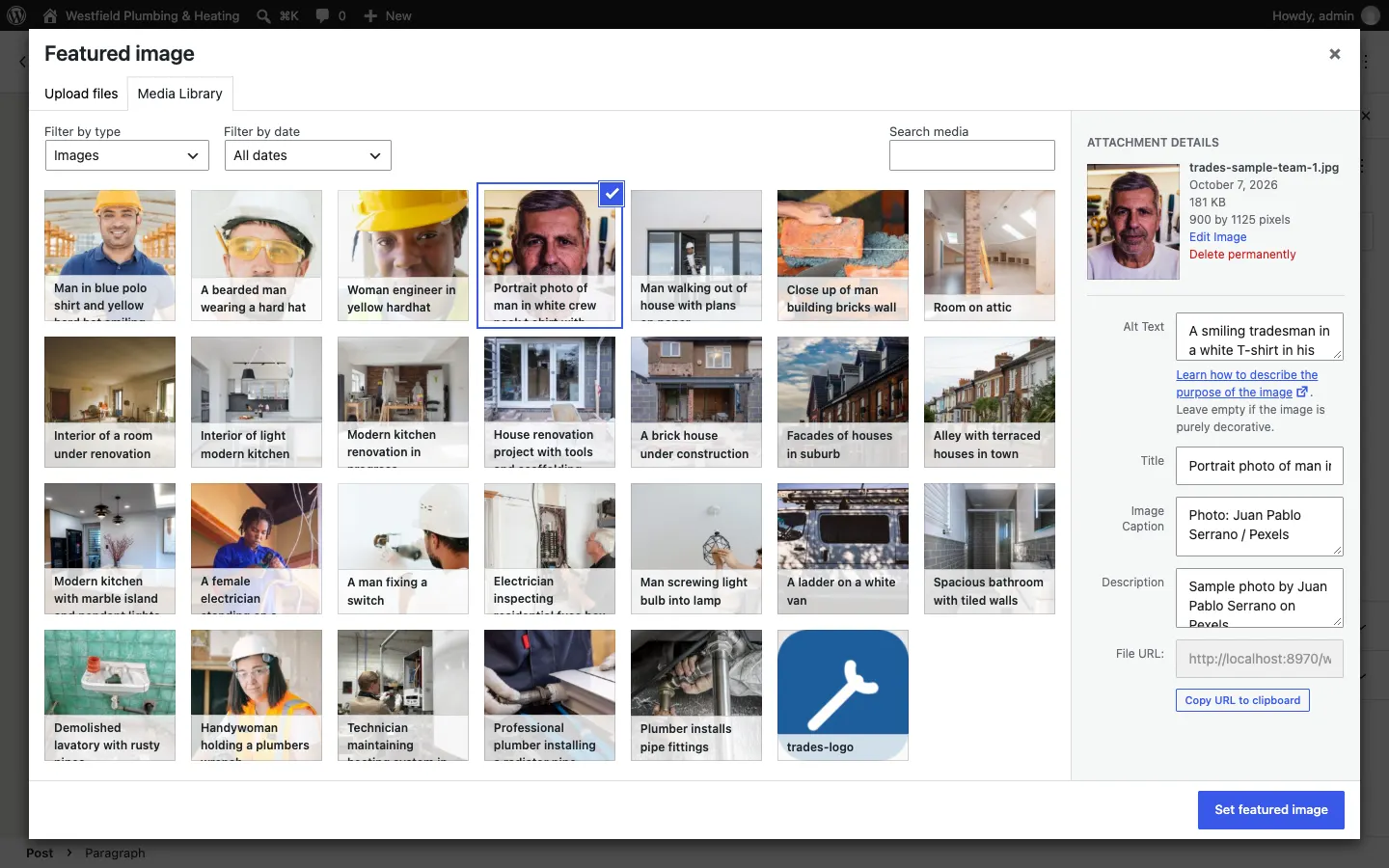Edit the Image Caption field
The width and height of the screenshot is (1389, 868).
[x=1260, y=527]
